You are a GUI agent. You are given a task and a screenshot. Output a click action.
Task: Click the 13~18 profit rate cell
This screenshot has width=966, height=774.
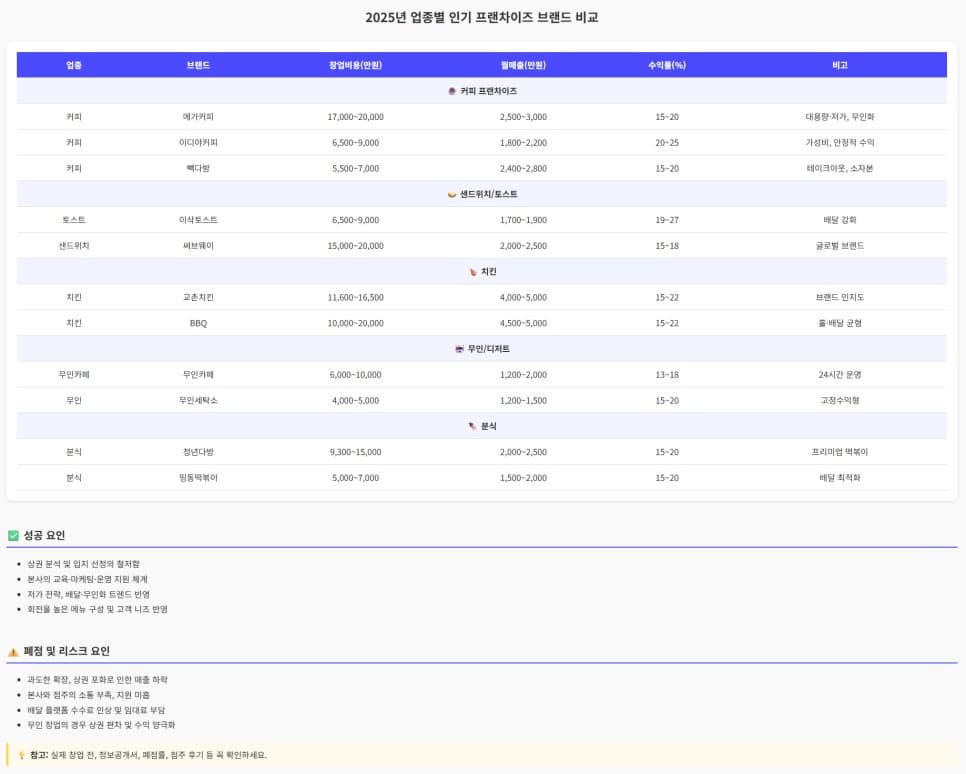pyautogui.click(x=667, y=375)
